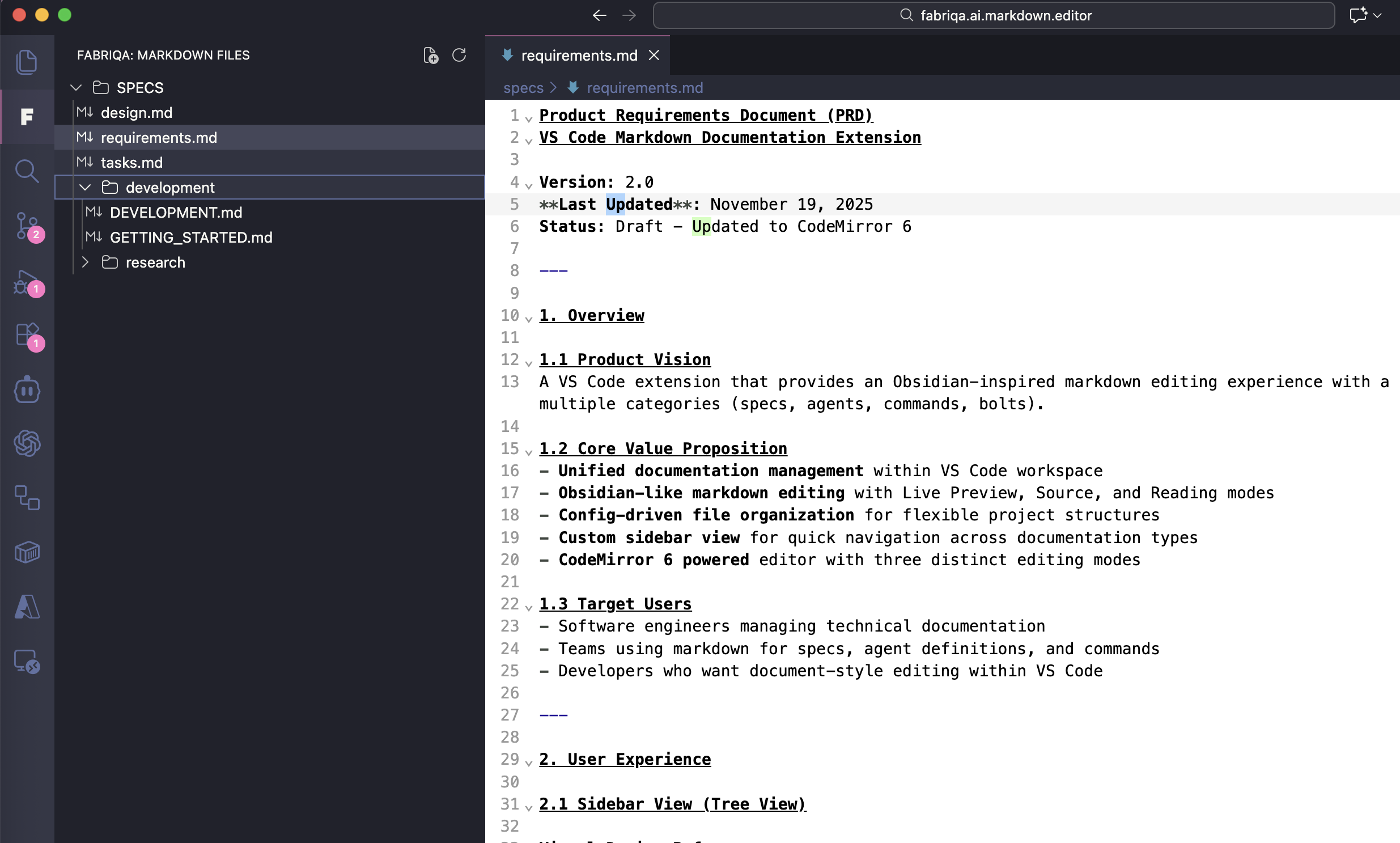The width and height of the screenshot is (1400, 843).
Task: Open design.md from the file tree
Action: coord(136,112)
